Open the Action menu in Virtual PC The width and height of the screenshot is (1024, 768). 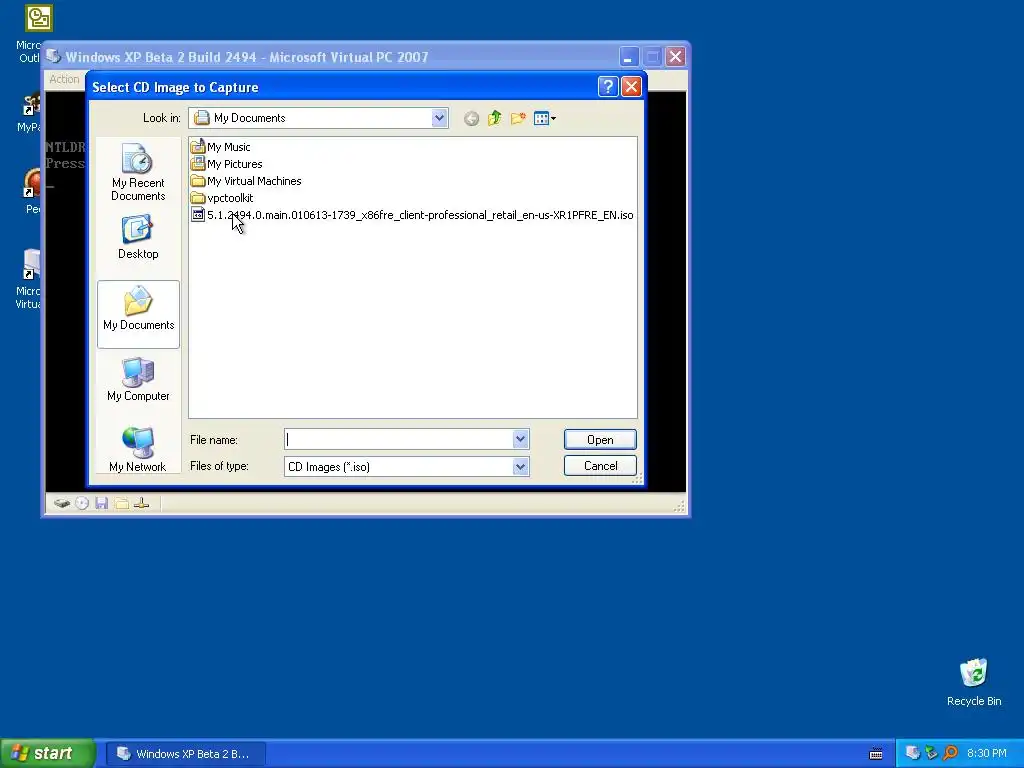(x=64, y=79)
